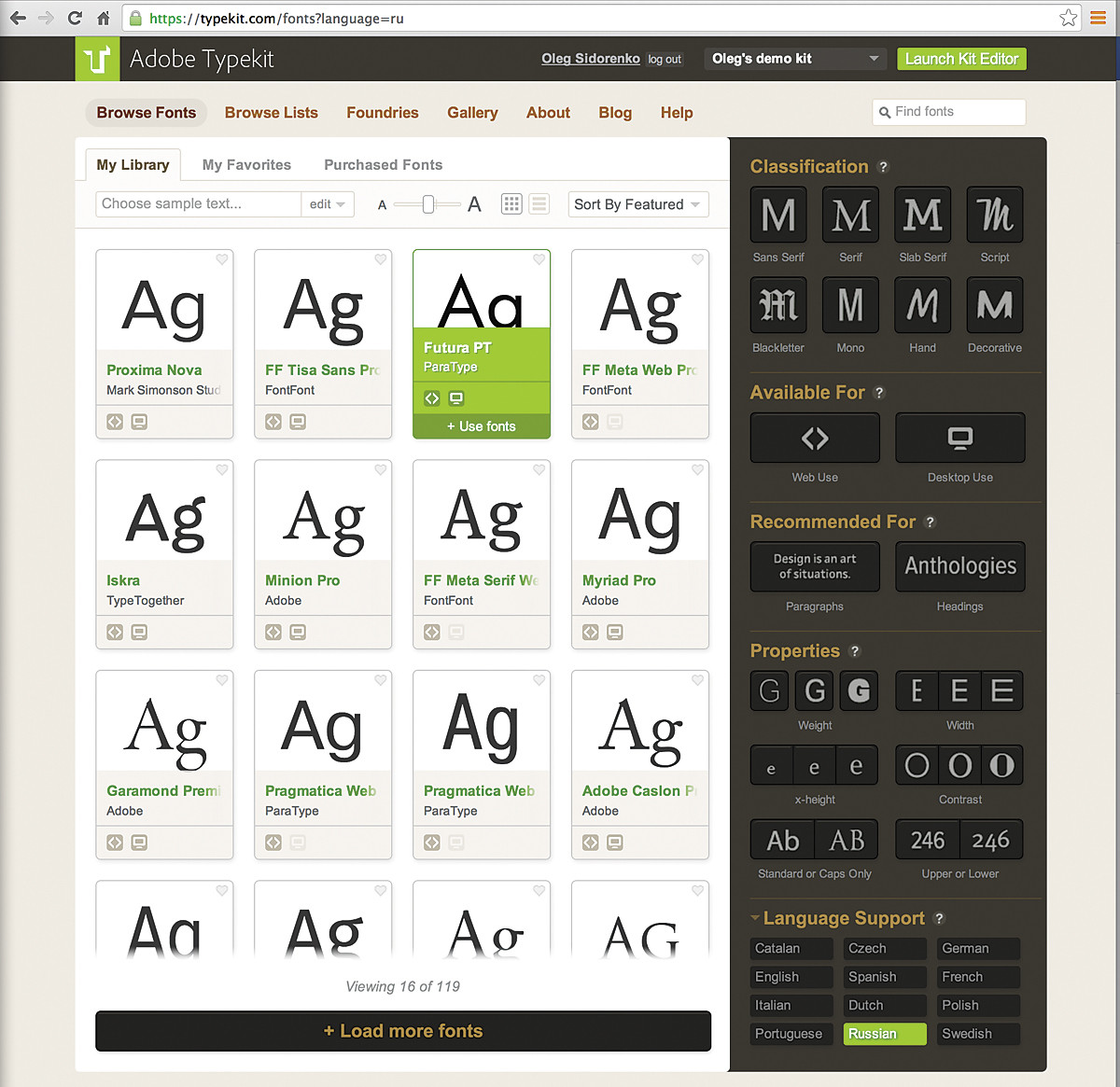This screenshot has height=1087, width=1120.
Task: Click the Load more fonts button
Action: tap(403, 1031)
